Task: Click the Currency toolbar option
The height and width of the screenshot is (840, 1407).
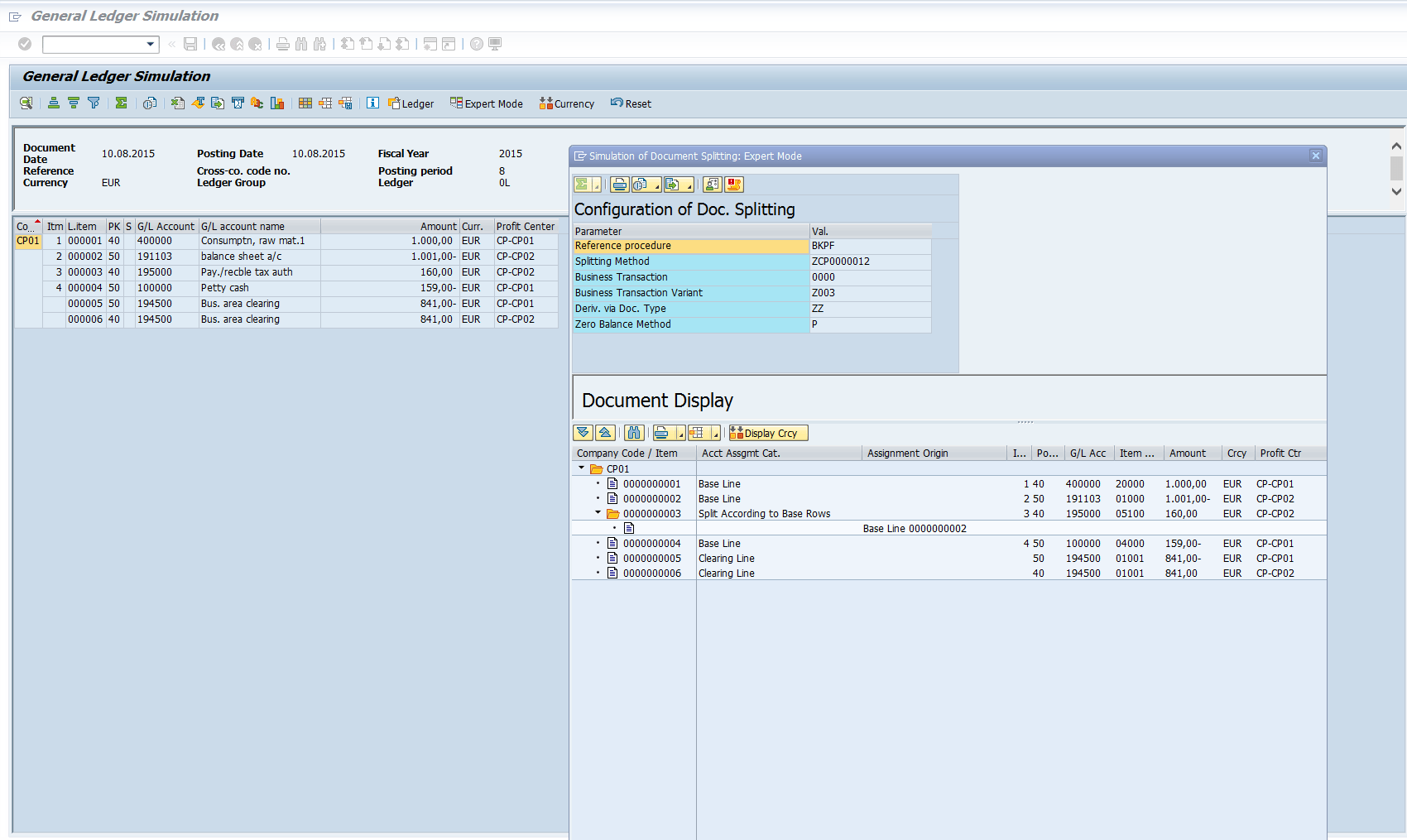Action: tap(566, 103)
